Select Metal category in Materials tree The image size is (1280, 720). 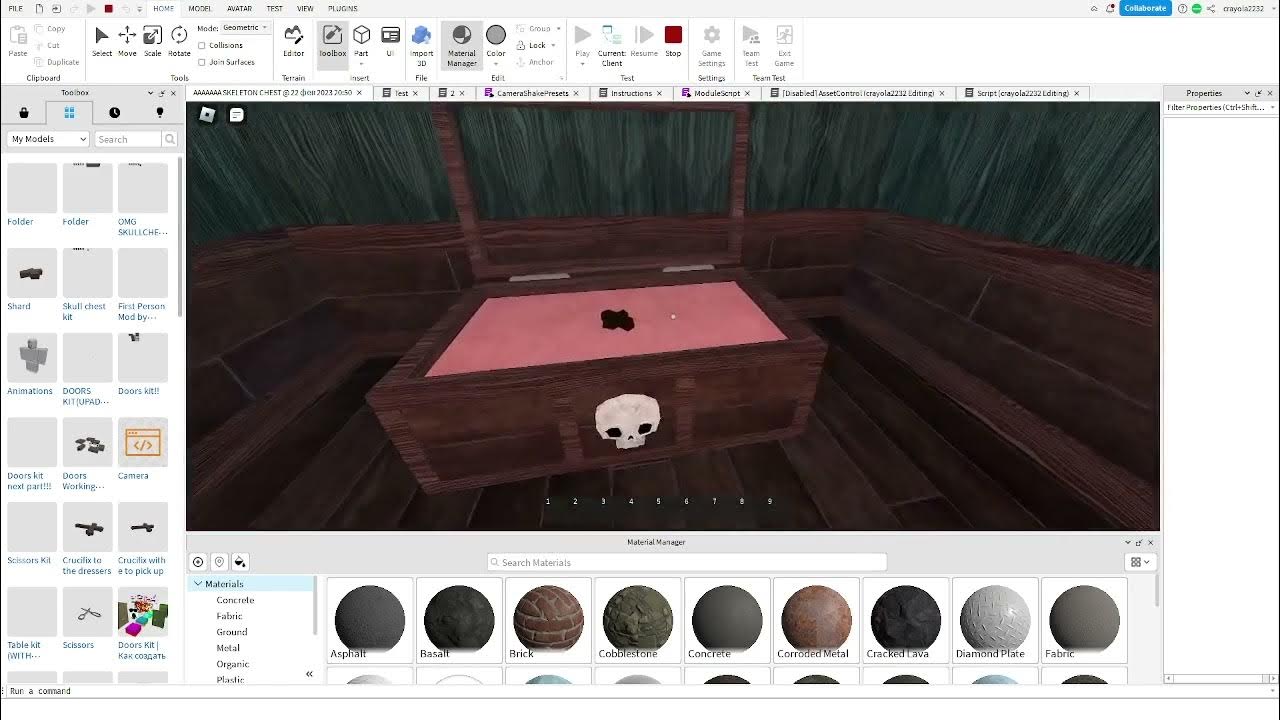(x=228, y=648)
